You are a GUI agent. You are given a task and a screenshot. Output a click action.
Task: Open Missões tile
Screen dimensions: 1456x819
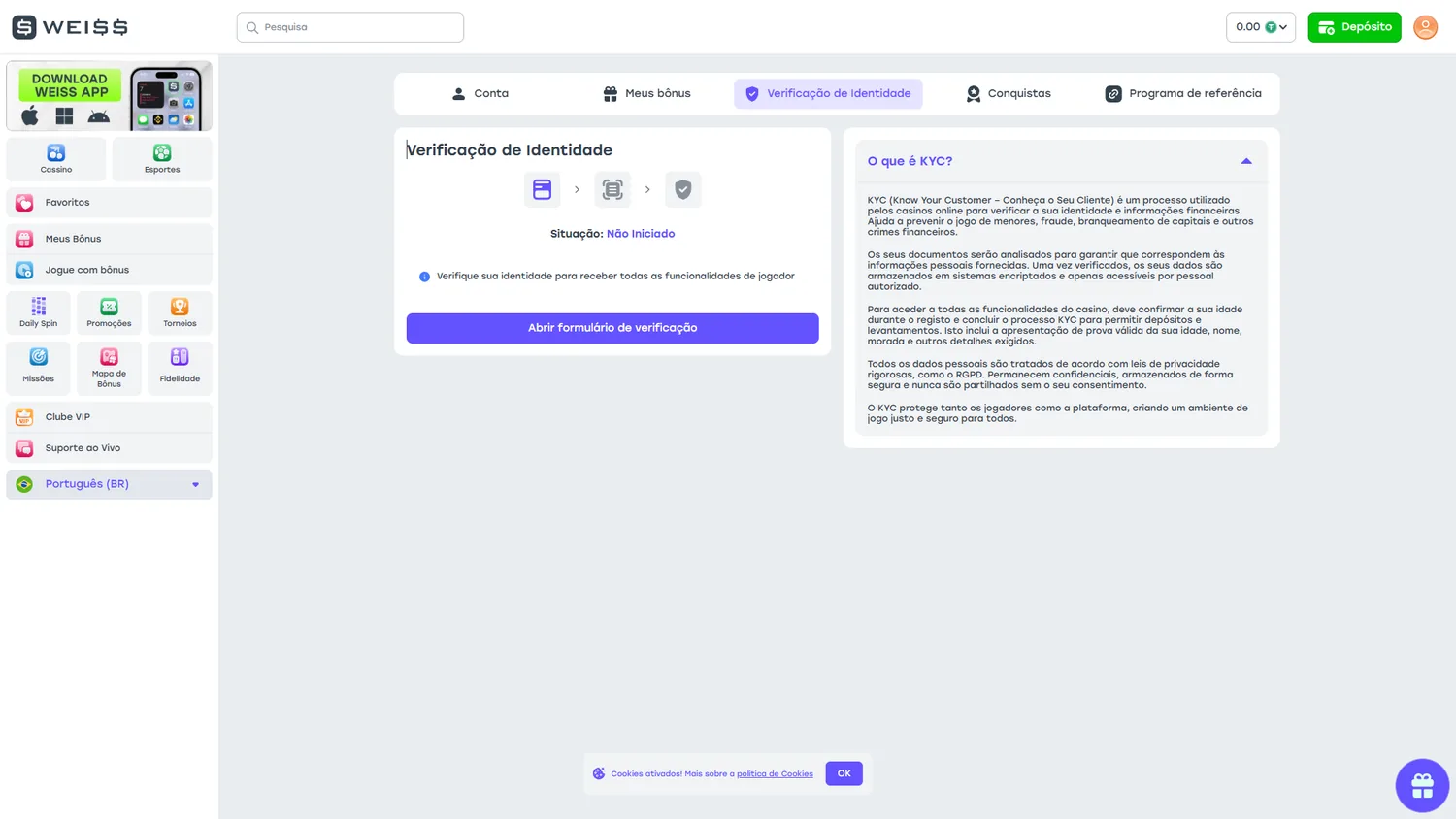pyautogui.click(x=39, y=368)
